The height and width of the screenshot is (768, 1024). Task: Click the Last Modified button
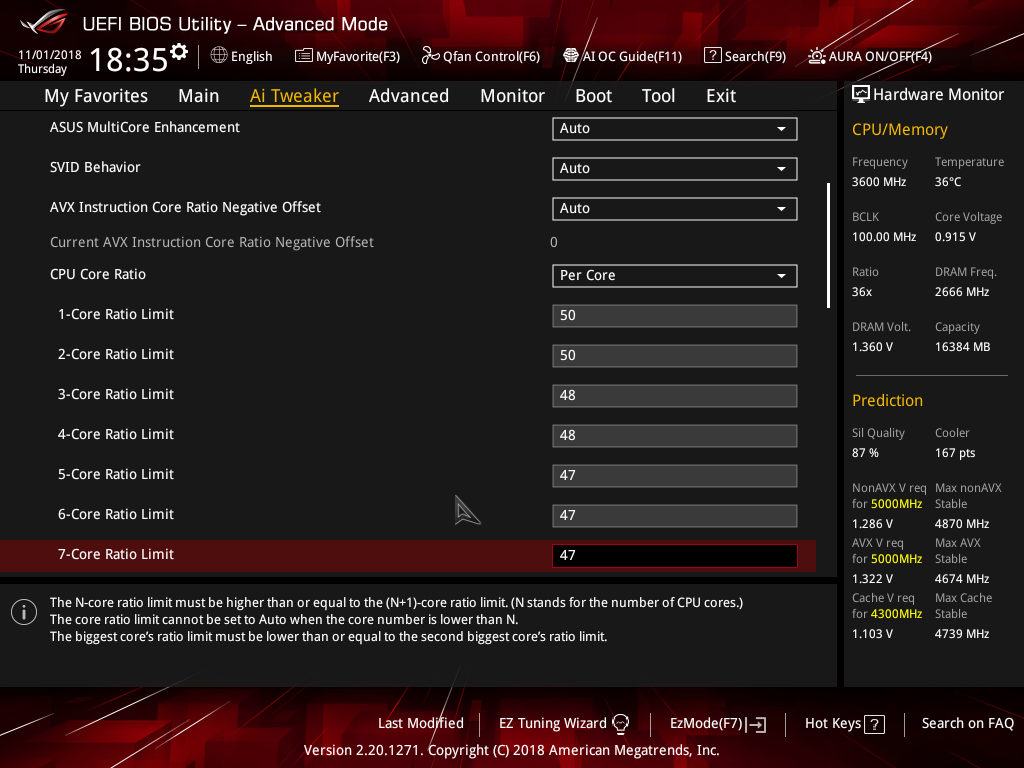click(421, 724)
